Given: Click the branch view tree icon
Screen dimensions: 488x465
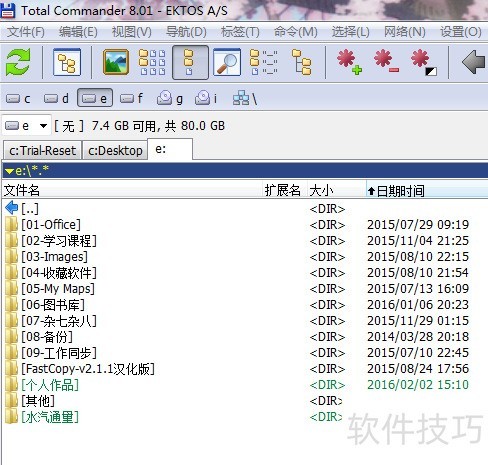Looking at the screenshot, I should [x=301, y=62].
